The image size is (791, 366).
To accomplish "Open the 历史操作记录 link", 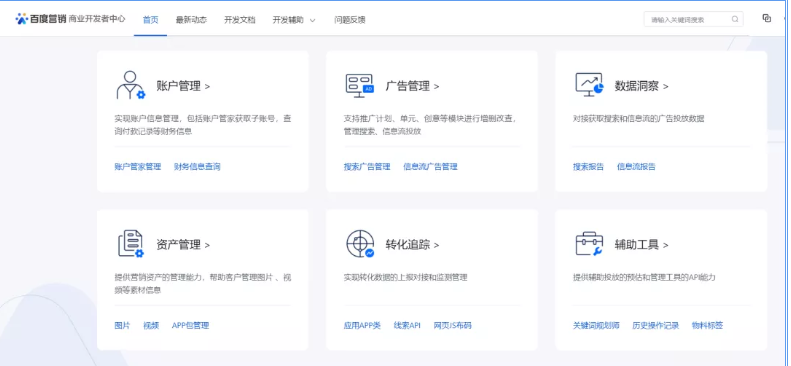I will [656, 326].
